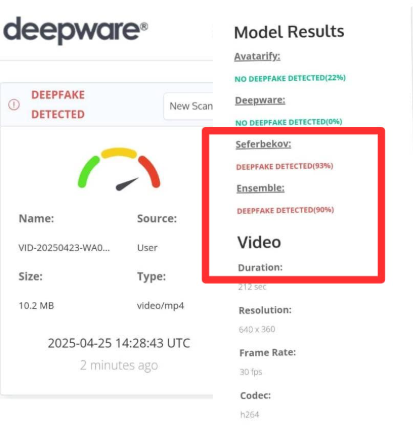
Task: Click the yellow segment of the gauge
Action: [x=119, y=153]
